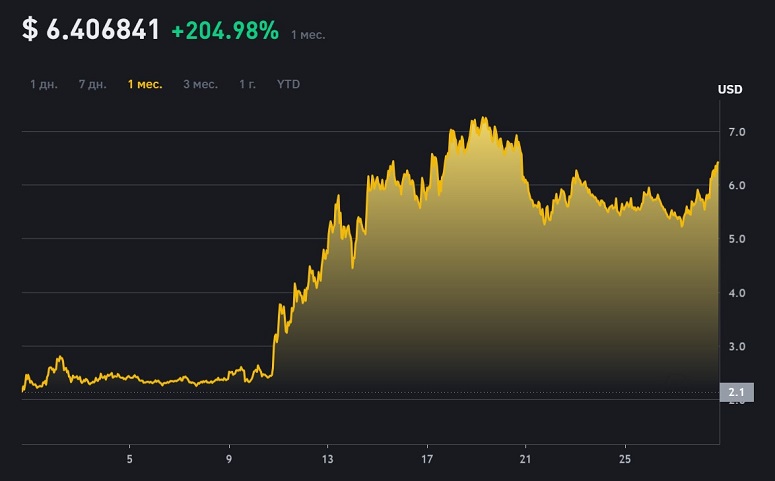
Task: Switch chart to 7 дн. range
Action: [92, 85]
